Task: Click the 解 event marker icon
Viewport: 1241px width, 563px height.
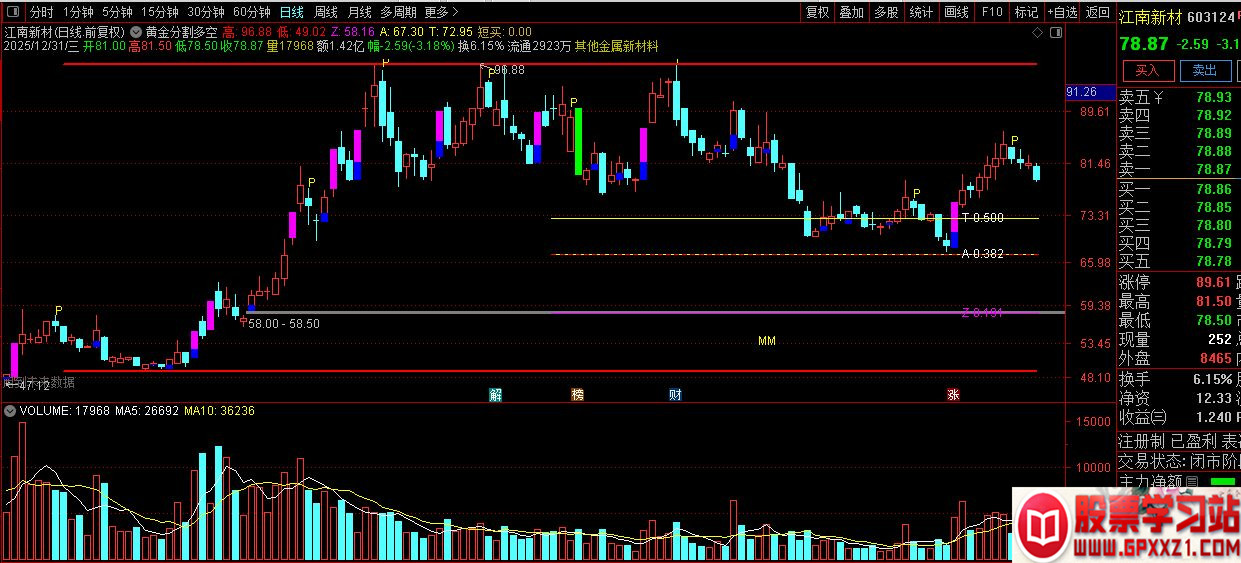Action: [495, 394]
